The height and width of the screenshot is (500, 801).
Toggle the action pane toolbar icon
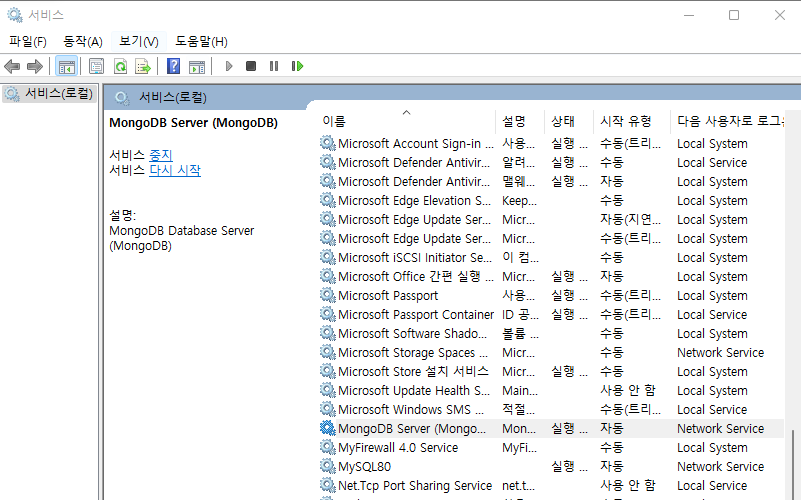pyautogui.click(x=197, y=66)
